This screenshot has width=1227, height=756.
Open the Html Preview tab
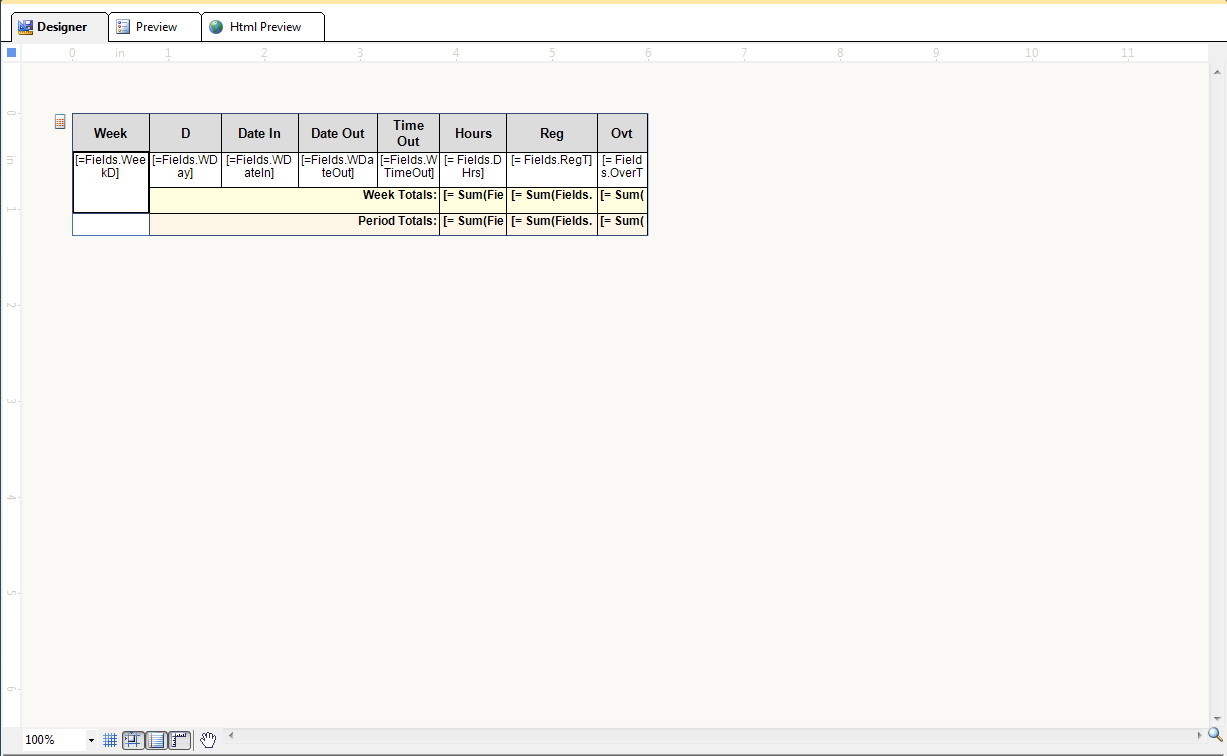pos(263,27)
